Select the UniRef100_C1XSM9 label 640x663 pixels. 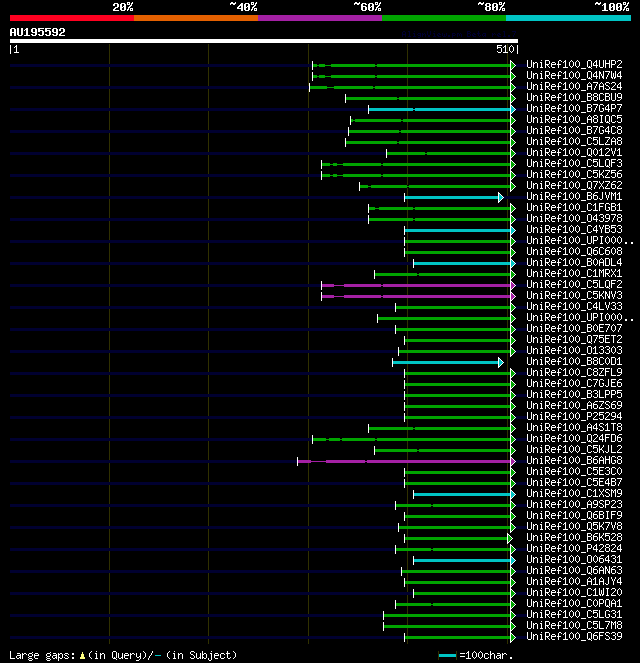pos(574,493)
